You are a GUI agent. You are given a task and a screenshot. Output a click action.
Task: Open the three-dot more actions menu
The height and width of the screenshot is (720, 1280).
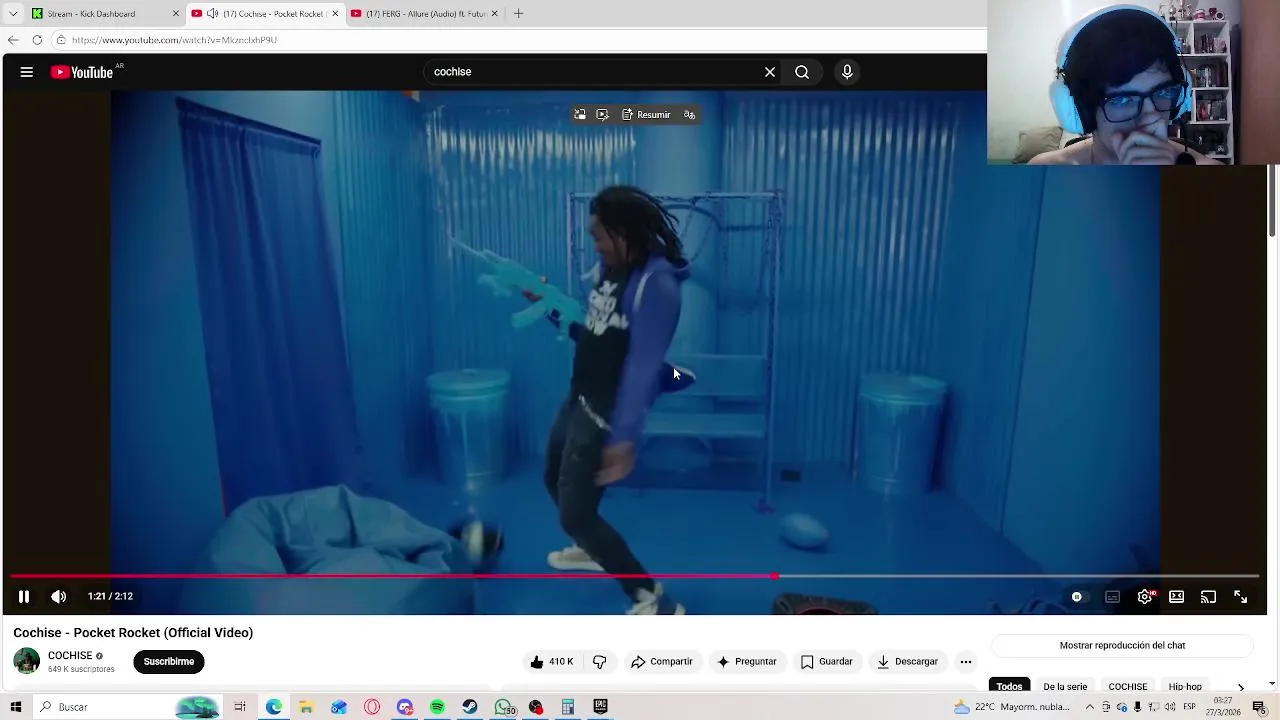click(x=966, y=662)
